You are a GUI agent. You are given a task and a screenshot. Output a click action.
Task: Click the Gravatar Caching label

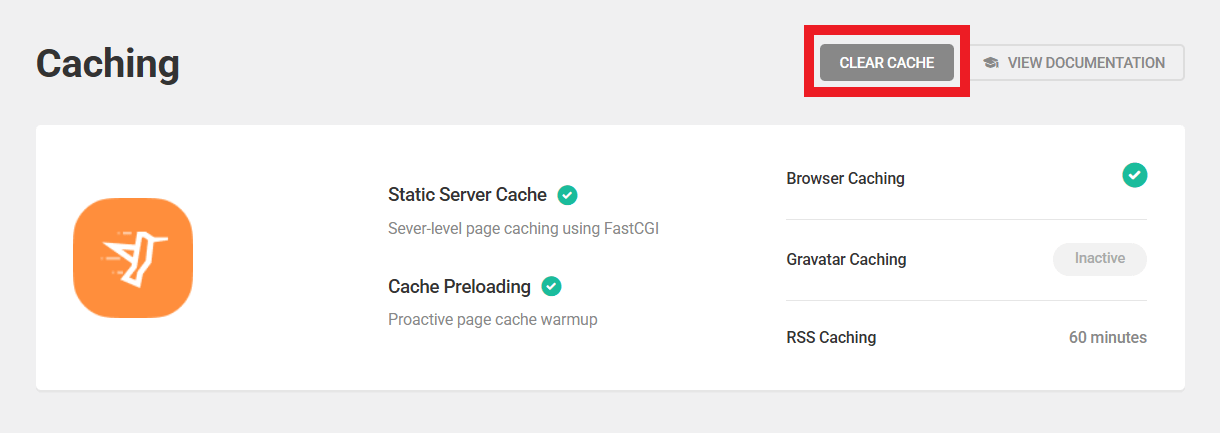[x=846, y=260]
